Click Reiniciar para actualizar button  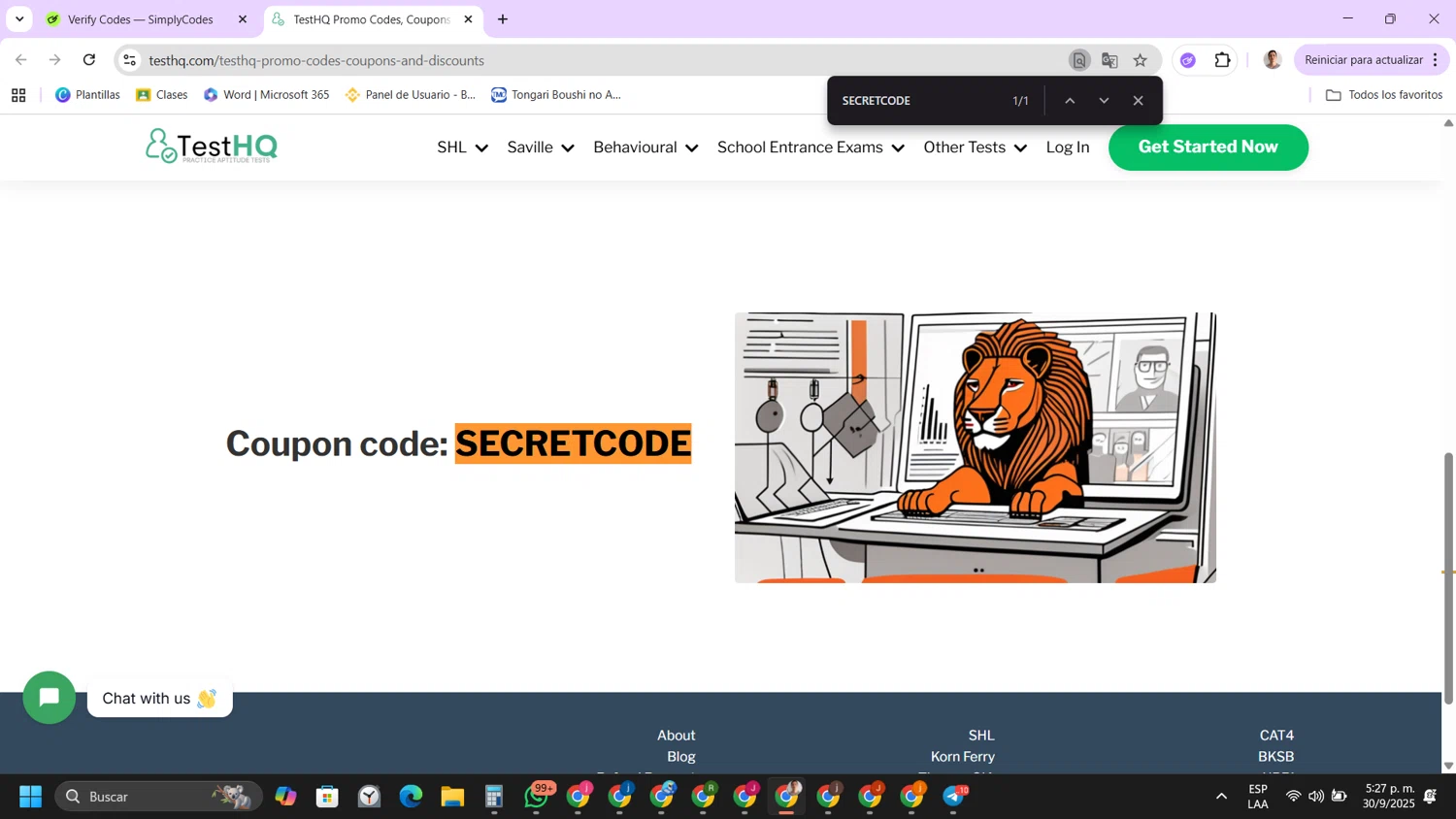point(1363,60)
